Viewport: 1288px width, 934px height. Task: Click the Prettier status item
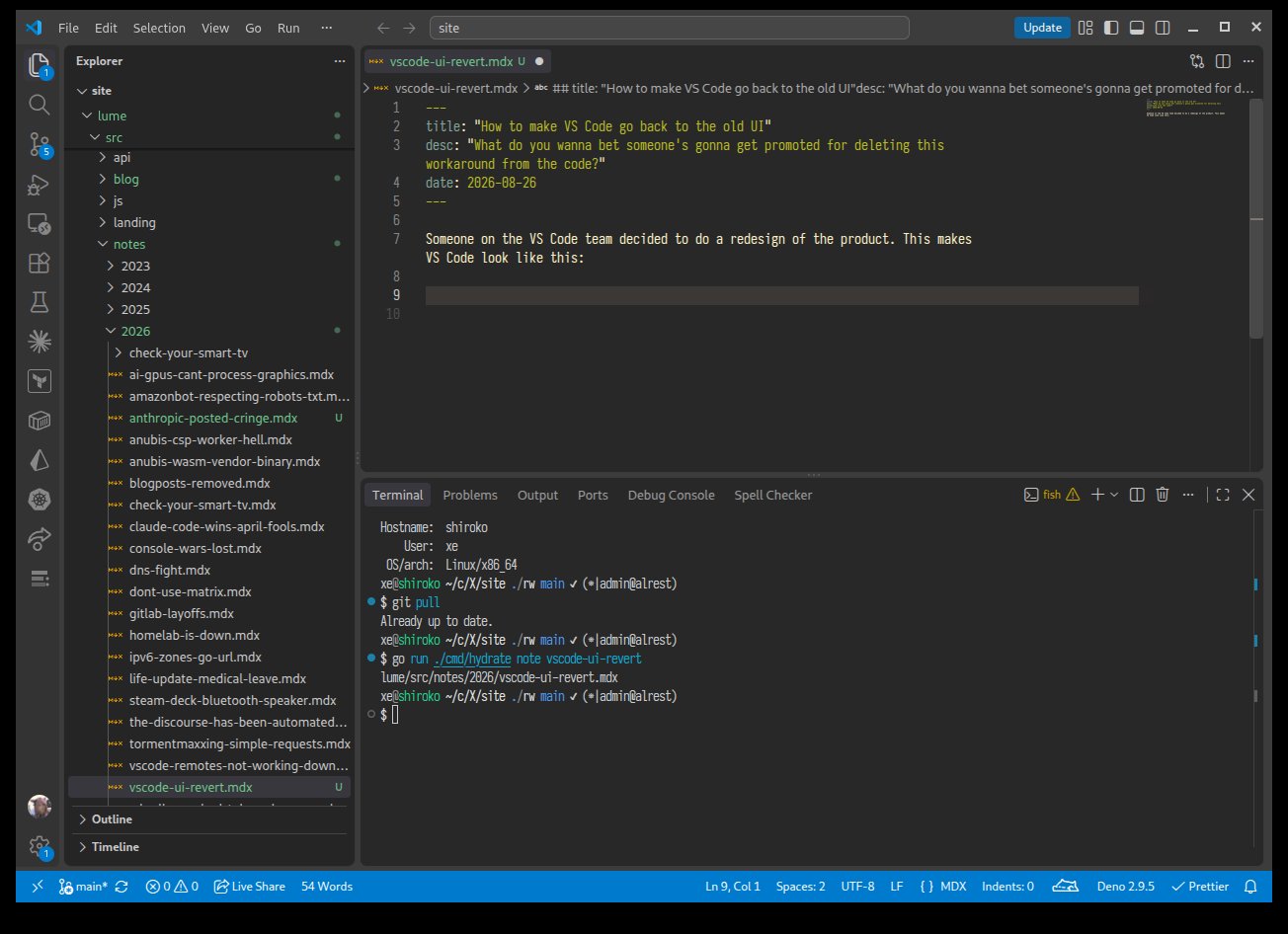click(1200, 887)
